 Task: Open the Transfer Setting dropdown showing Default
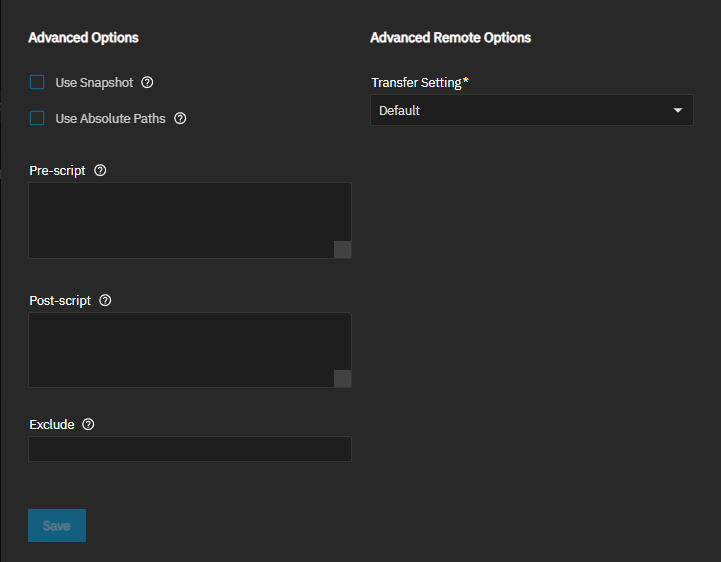[520, 110]
